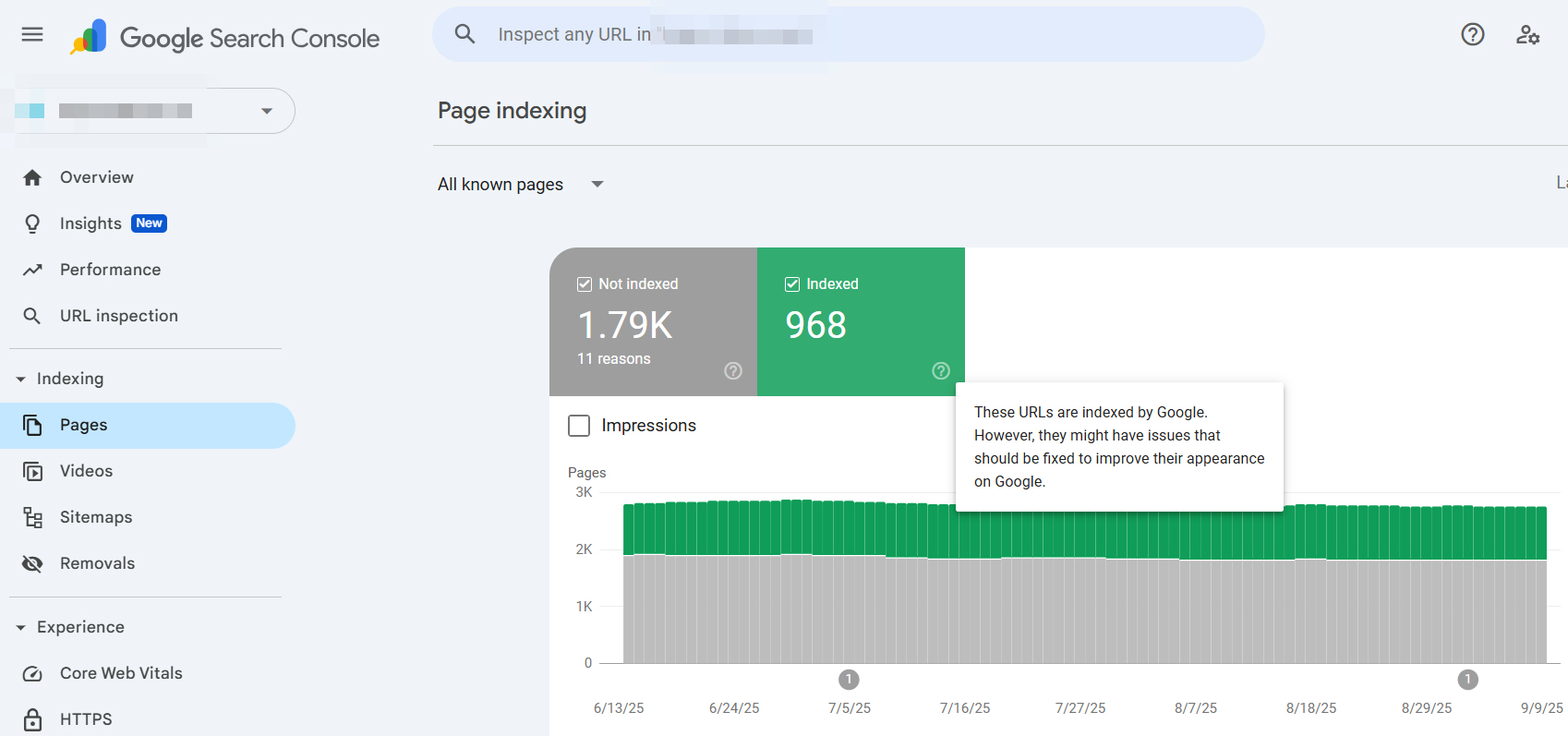Click the Indexed card help icon
1568x736 pixels.
941,370
